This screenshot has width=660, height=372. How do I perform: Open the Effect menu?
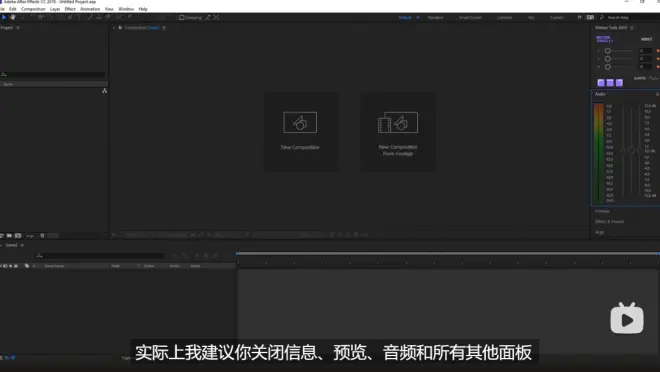coord(70,9)
